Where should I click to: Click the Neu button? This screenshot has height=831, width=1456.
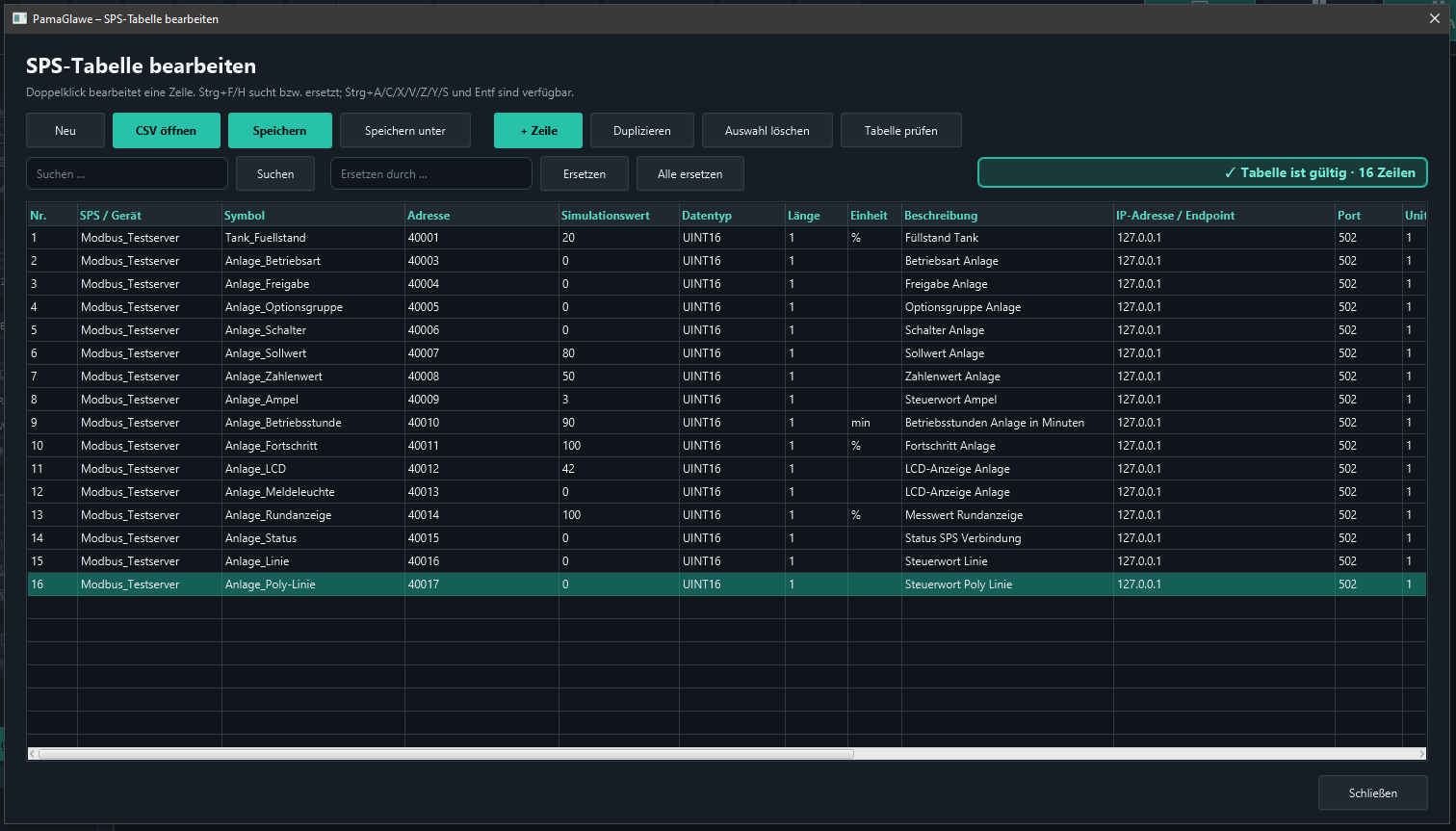(x=65, y=131)
